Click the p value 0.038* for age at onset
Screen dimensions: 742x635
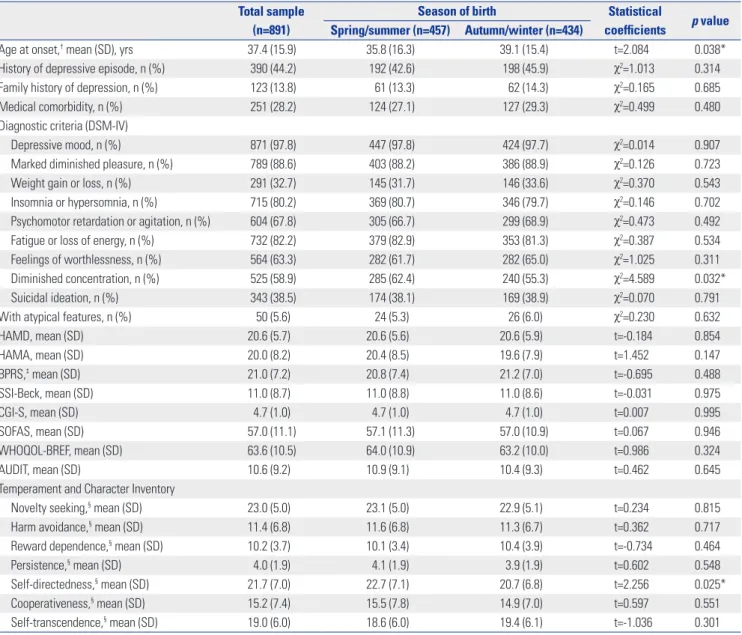pos(709,50)
